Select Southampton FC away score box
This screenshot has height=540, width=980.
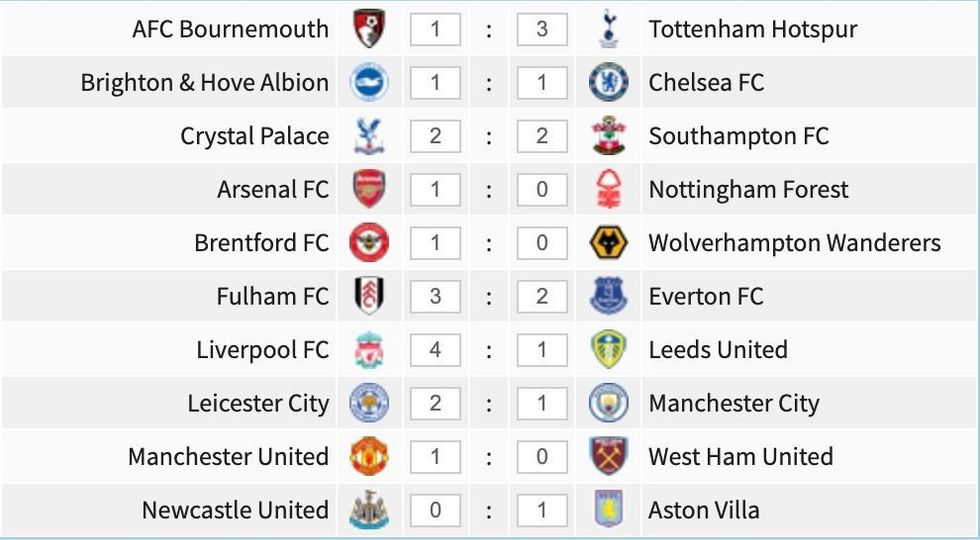point(542,136)
